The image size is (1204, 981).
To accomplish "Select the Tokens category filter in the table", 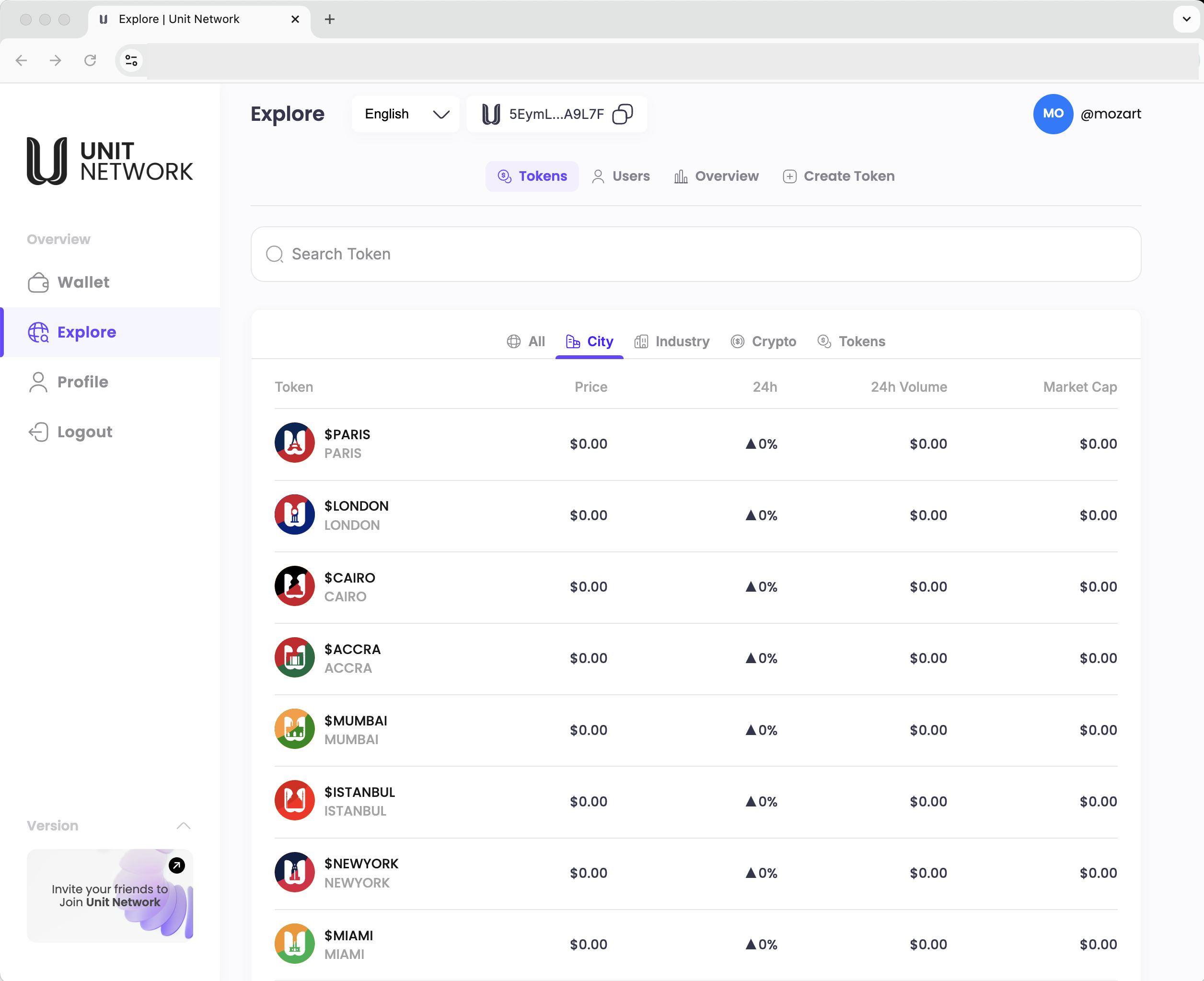I will click(x=852, y=341).
